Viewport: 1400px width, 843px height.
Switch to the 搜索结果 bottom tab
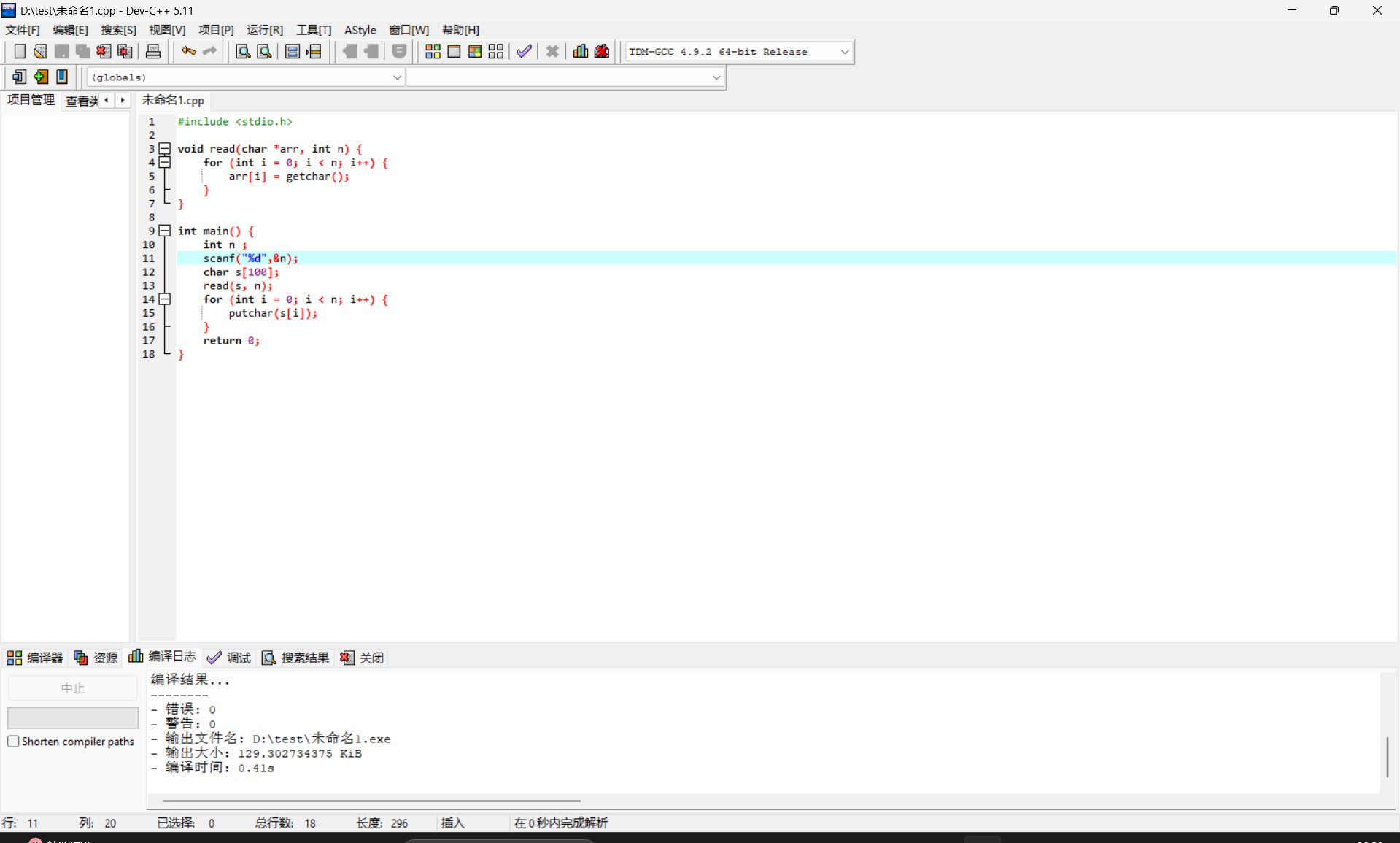point(295,658)
